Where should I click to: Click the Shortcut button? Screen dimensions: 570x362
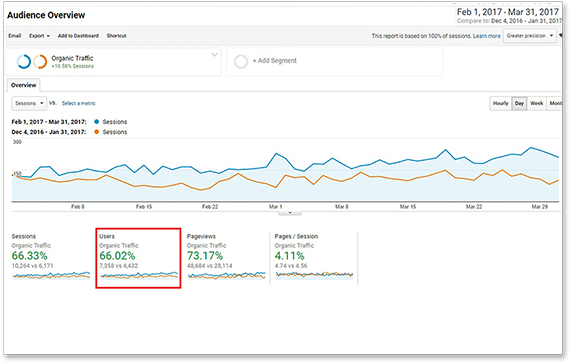point(116,36)
